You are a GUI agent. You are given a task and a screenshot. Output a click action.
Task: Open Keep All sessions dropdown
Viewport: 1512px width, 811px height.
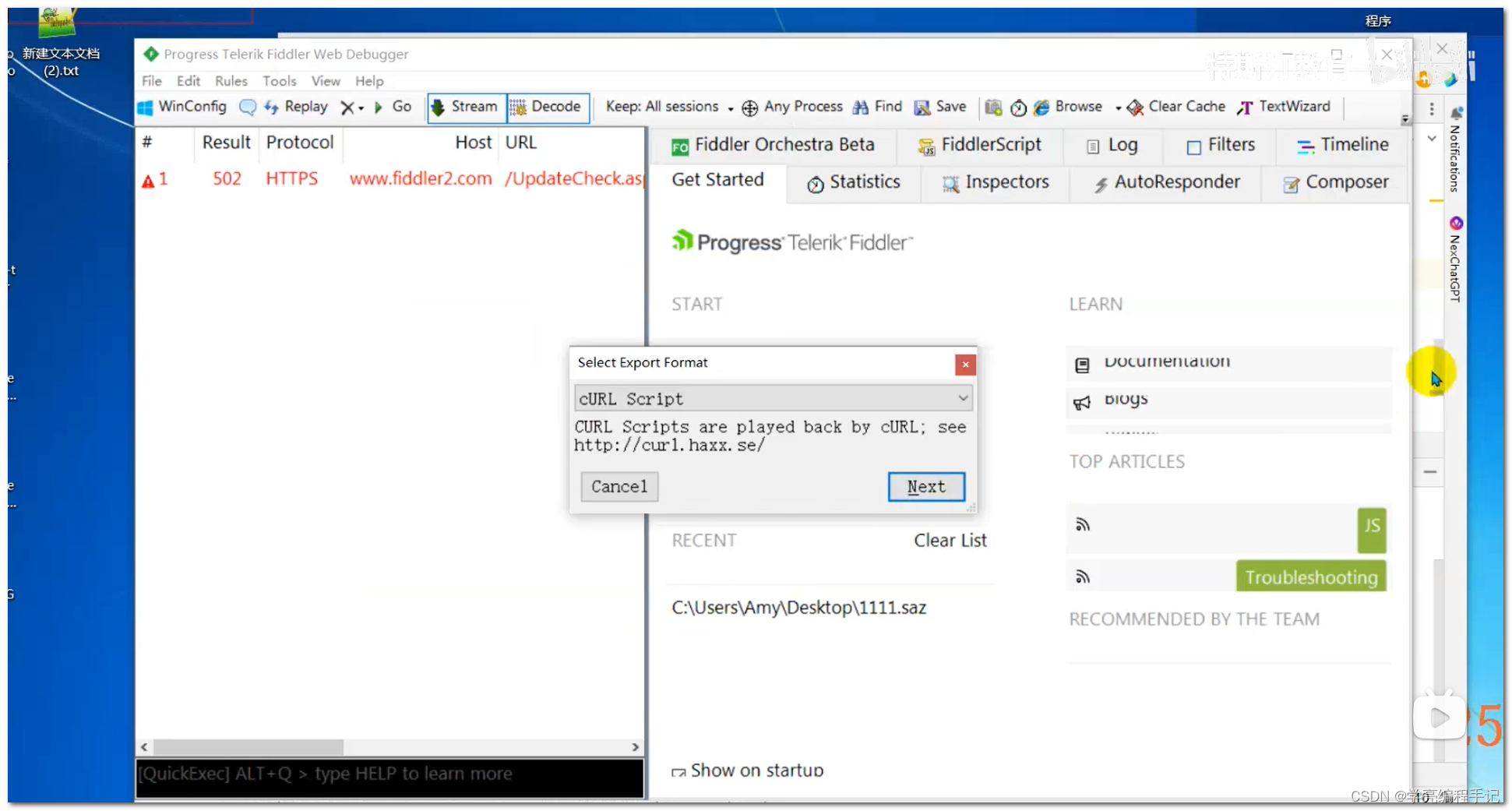point(669,107)
